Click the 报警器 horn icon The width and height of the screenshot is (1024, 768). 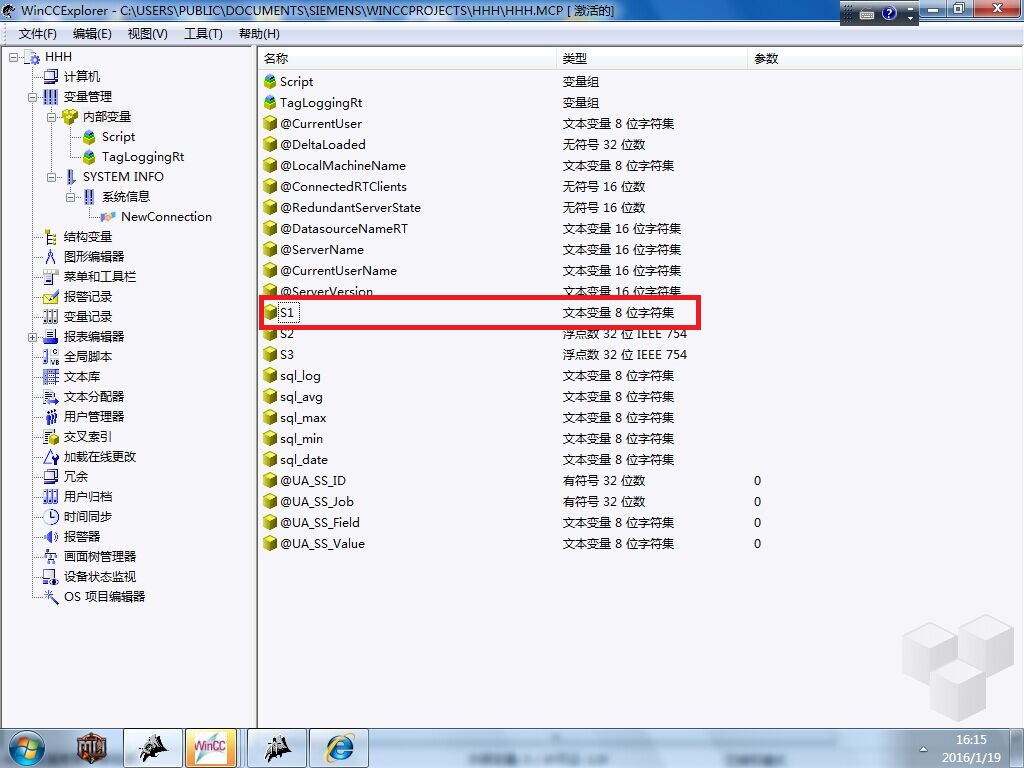[x=50, y=537]
